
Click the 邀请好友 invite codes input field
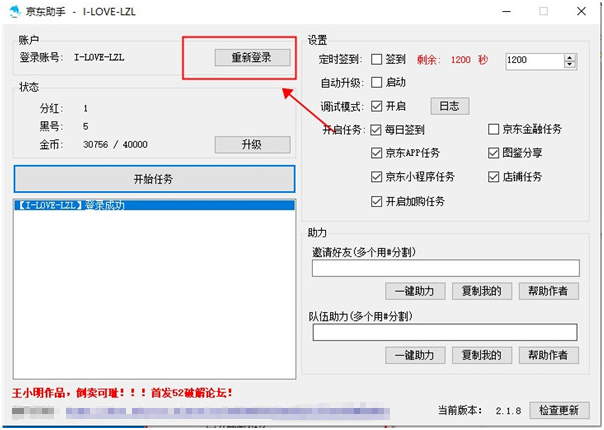coord(446,268)
